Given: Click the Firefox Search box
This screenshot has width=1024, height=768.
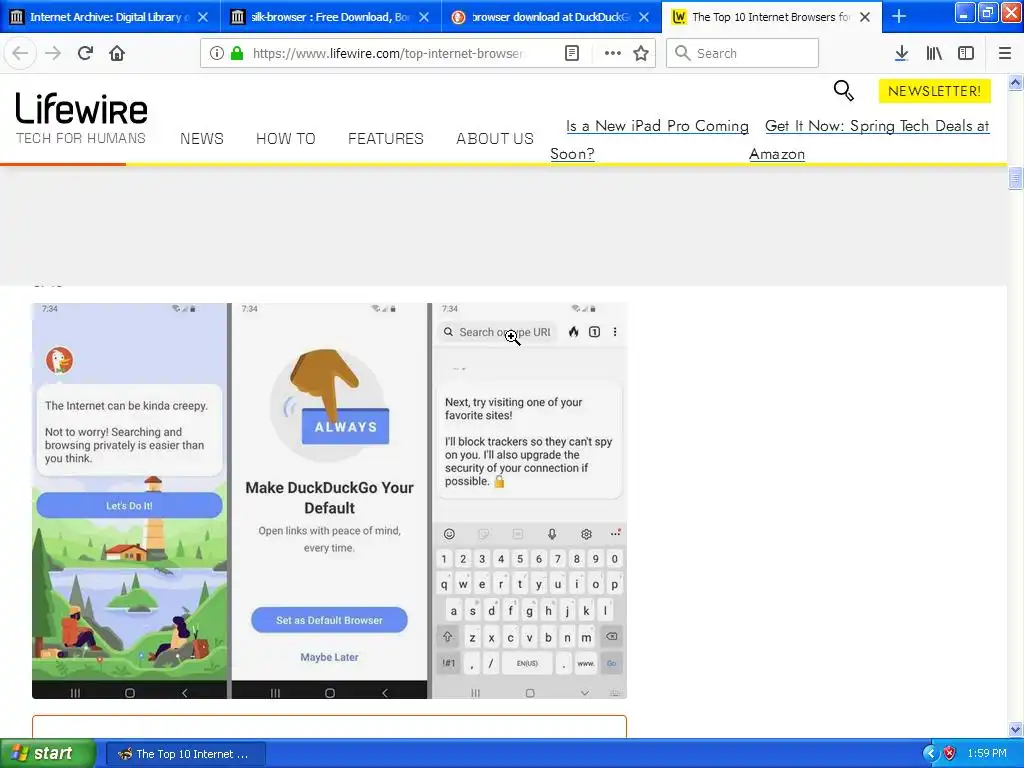Looking at the screenshot, I should pyautogui.click(x=743, y=53).
